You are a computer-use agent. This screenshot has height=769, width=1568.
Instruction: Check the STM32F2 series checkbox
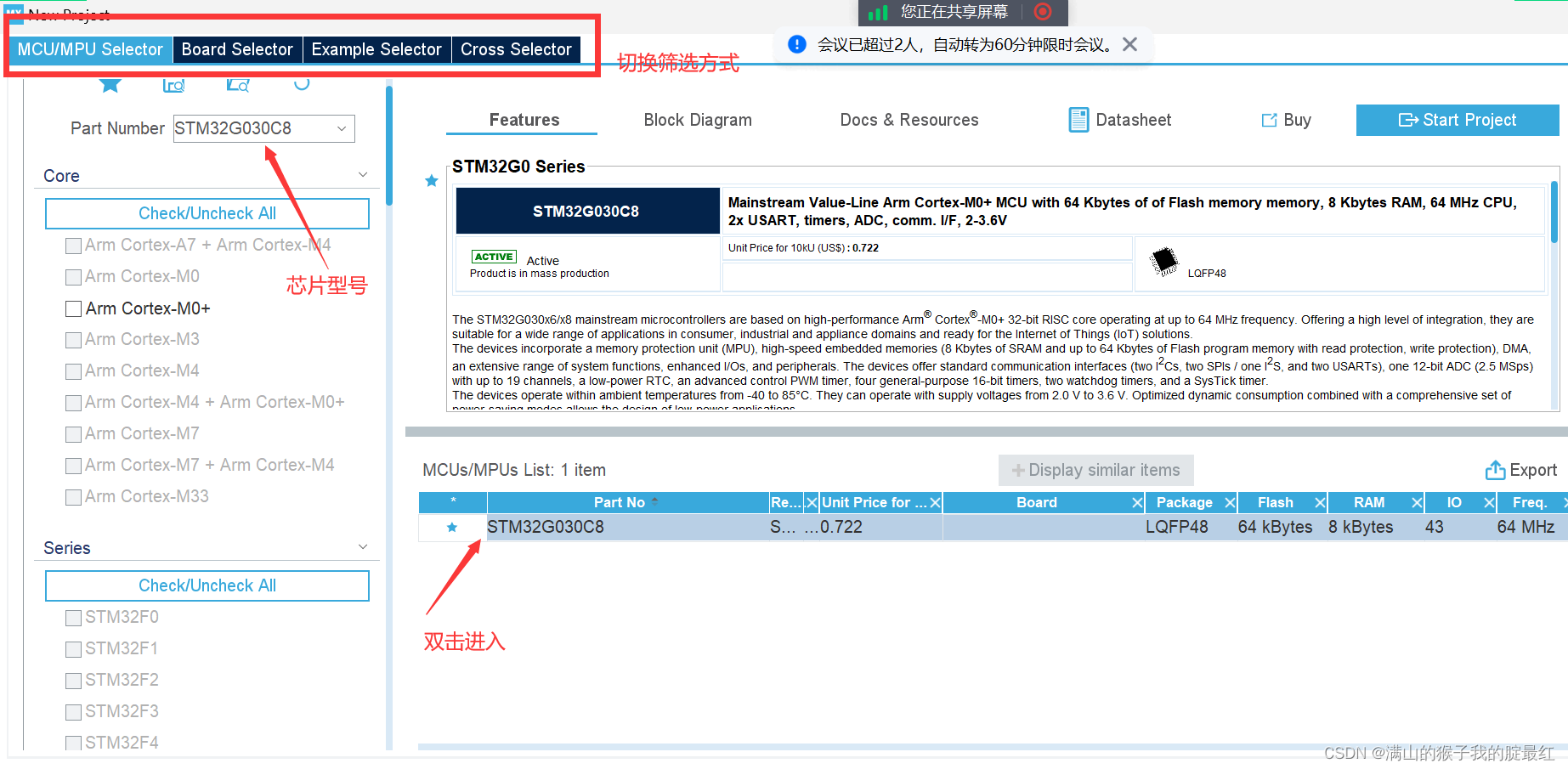click(x=73, y=681)
